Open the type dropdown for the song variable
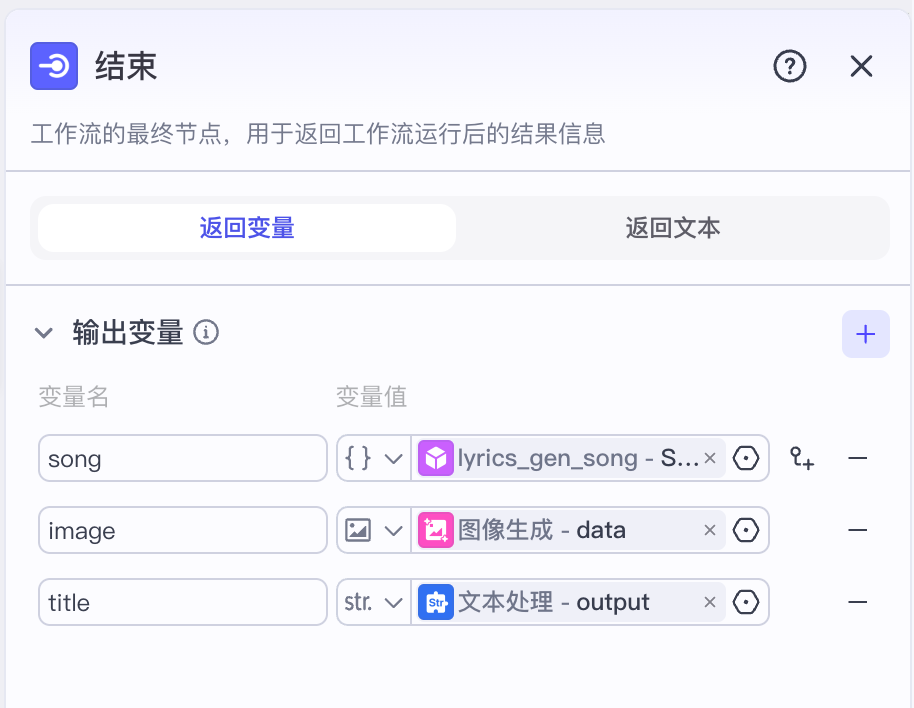914x708 pixels. tap(390, 458)
